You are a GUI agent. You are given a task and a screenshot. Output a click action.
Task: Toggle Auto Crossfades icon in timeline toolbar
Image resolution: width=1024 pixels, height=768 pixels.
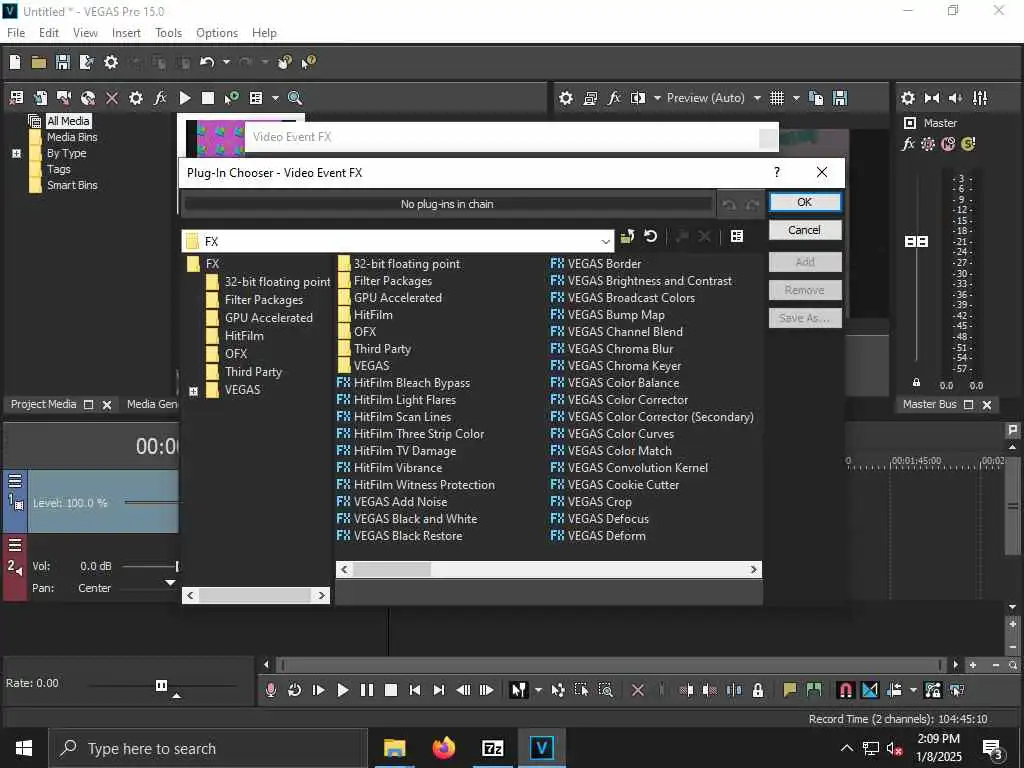click(x=870, y=690)
